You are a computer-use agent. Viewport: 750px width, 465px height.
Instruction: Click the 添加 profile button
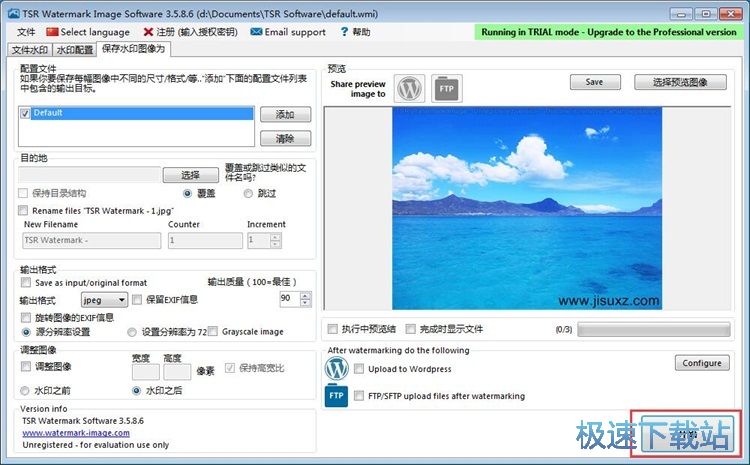coord(286,114)
